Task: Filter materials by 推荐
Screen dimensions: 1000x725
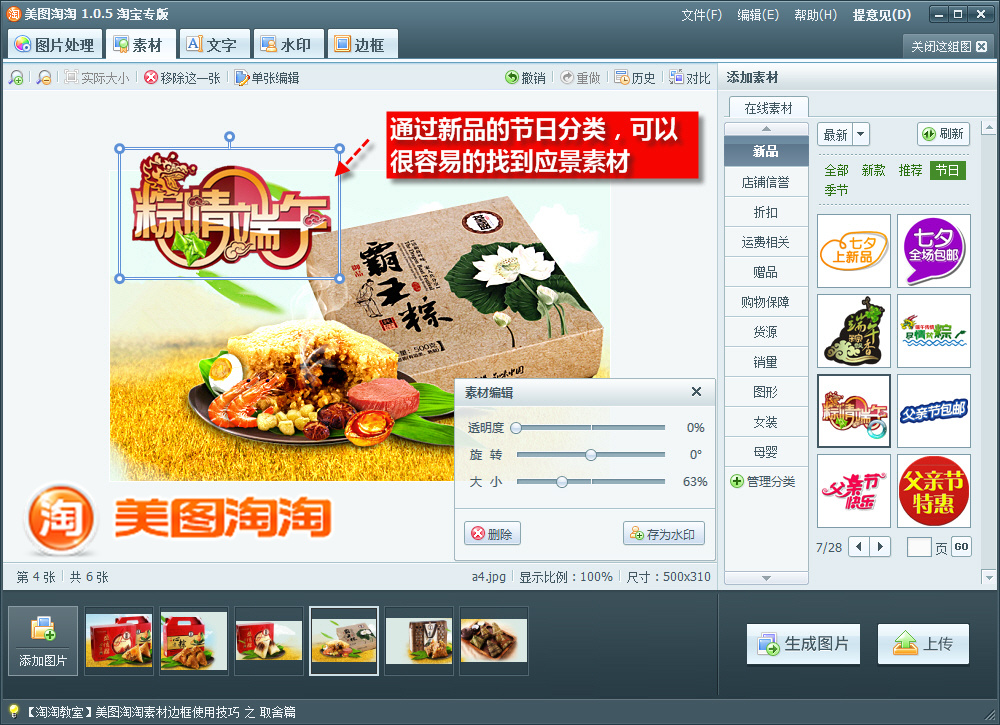Action: tap(910, 170)
